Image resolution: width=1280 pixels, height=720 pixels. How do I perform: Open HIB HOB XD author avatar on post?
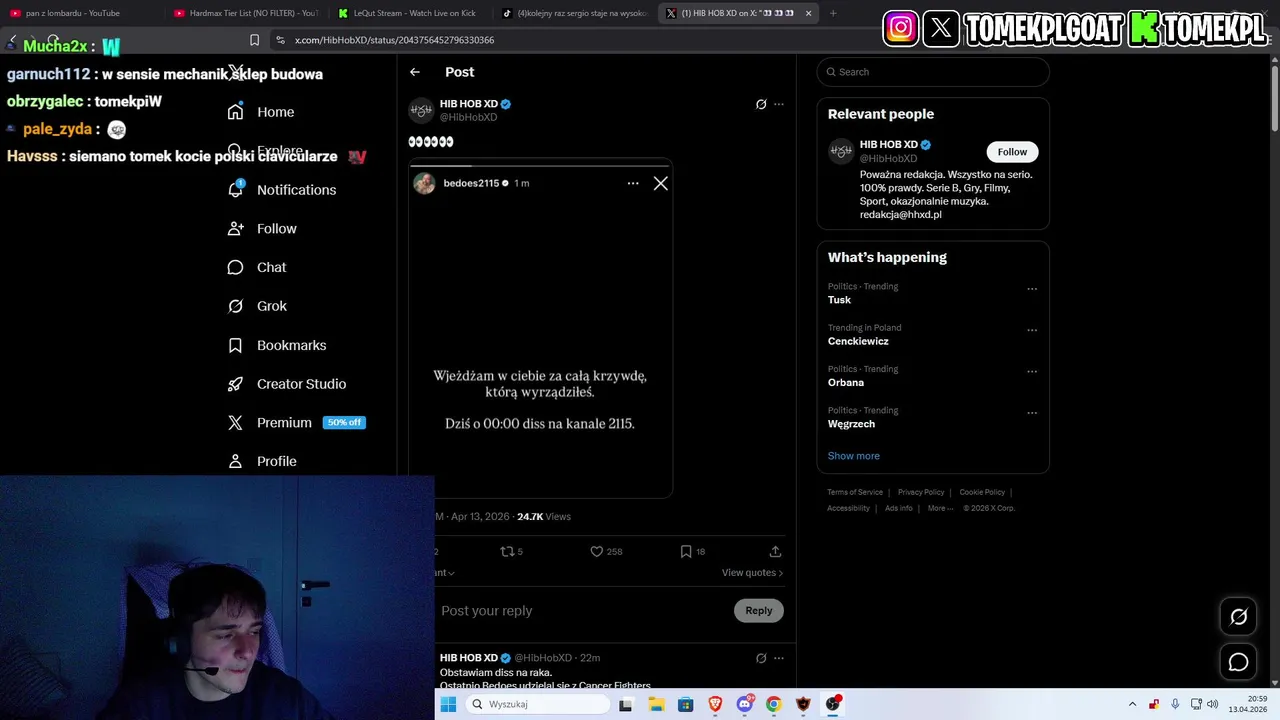click(421, 110)
